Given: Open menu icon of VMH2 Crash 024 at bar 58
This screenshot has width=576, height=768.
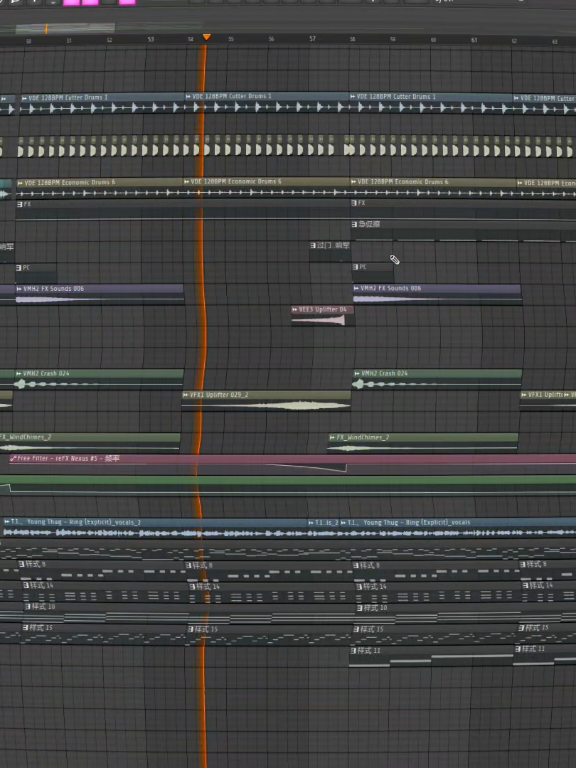Looking at the screenshot, I should (x=357, y=374).
